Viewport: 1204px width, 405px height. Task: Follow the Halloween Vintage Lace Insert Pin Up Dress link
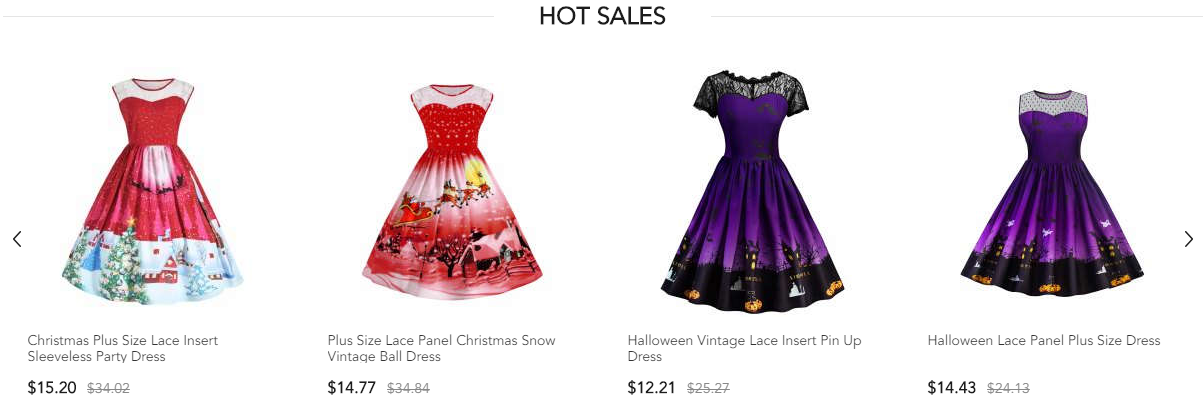point(744,348)
